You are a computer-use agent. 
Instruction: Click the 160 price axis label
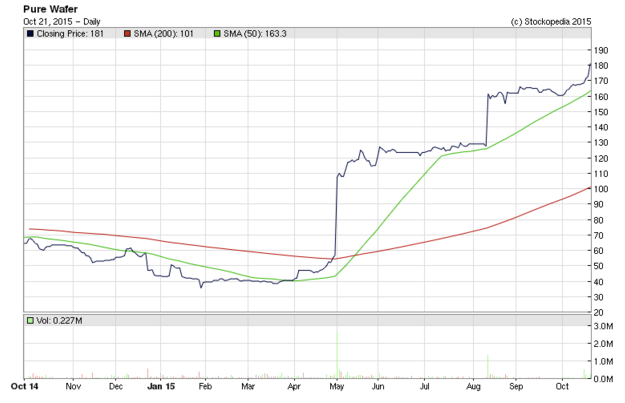(601, 96)
